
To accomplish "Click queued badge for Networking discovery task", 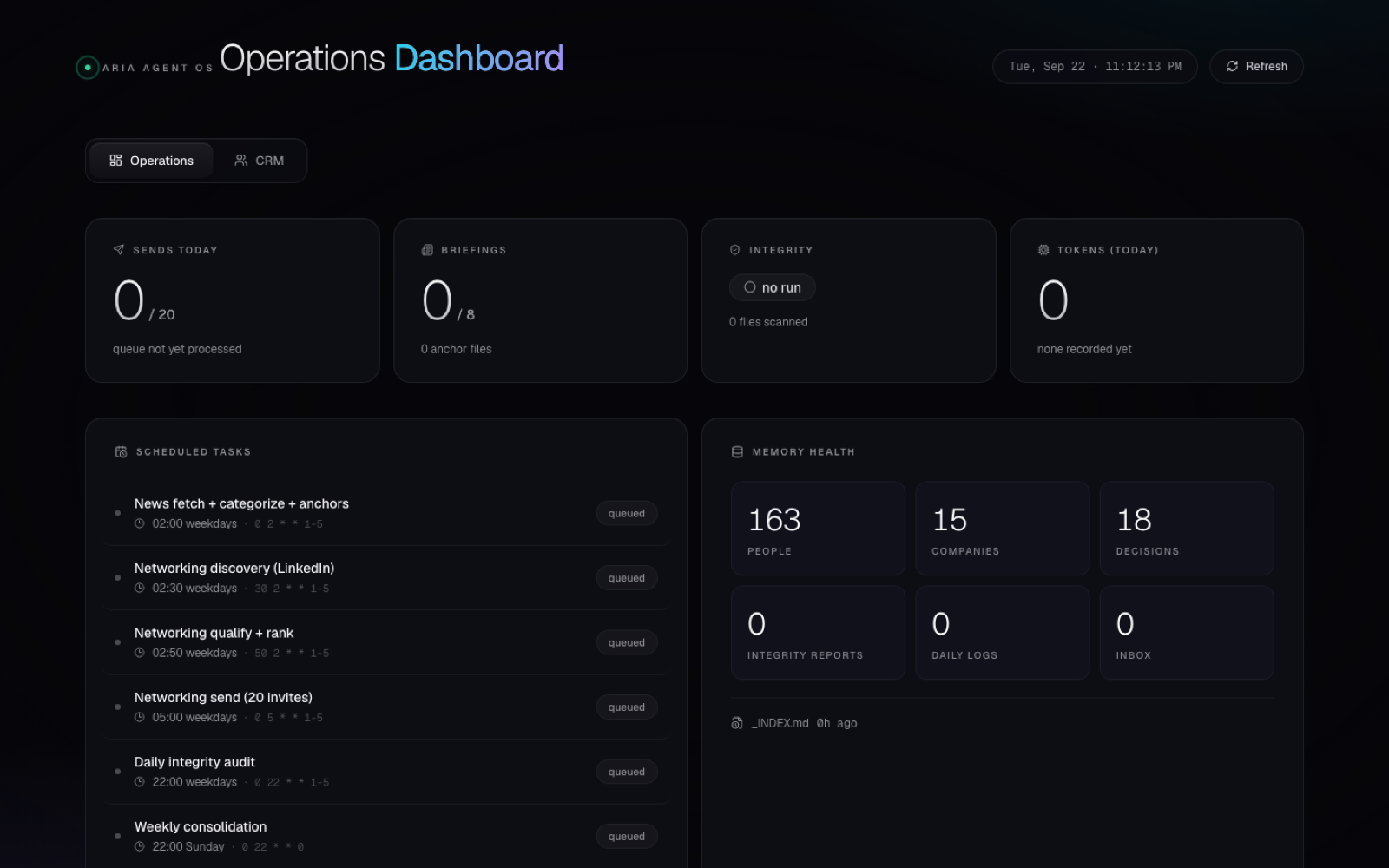I will pyautogui.click(x=627, y=578).
